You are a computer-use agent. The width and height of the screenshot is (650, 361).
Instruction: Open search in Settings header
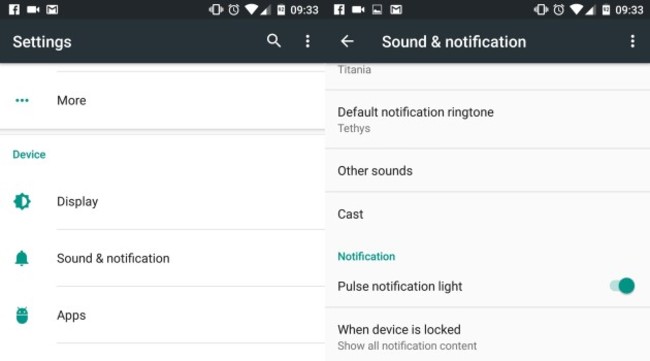coord(274,41)
